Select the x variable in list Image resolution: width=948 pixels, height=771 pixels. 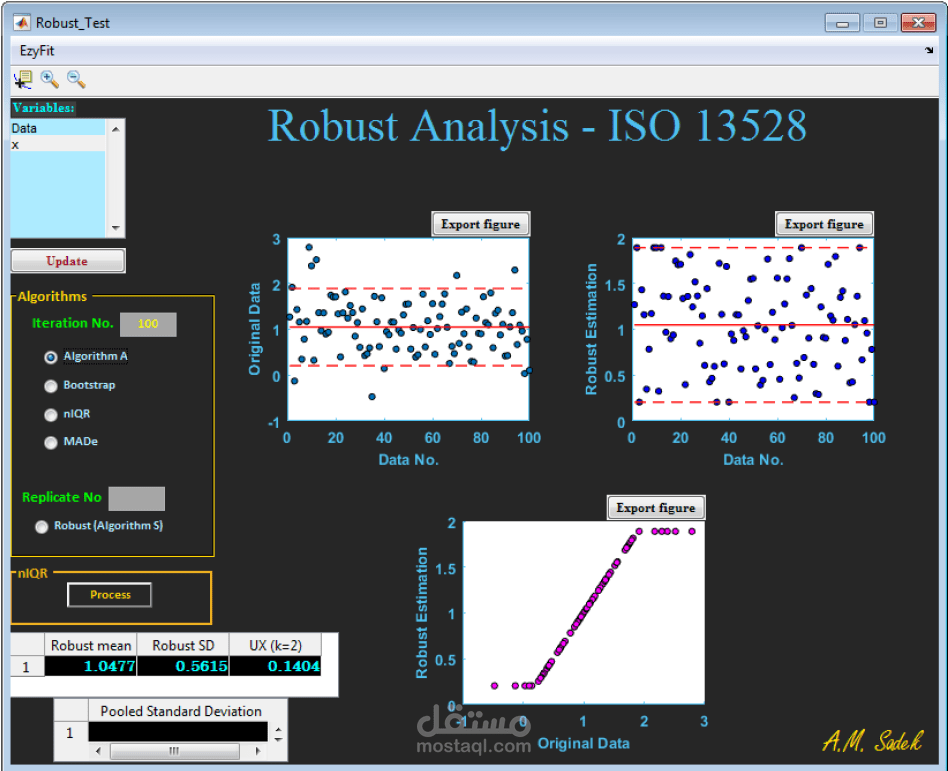58,145
